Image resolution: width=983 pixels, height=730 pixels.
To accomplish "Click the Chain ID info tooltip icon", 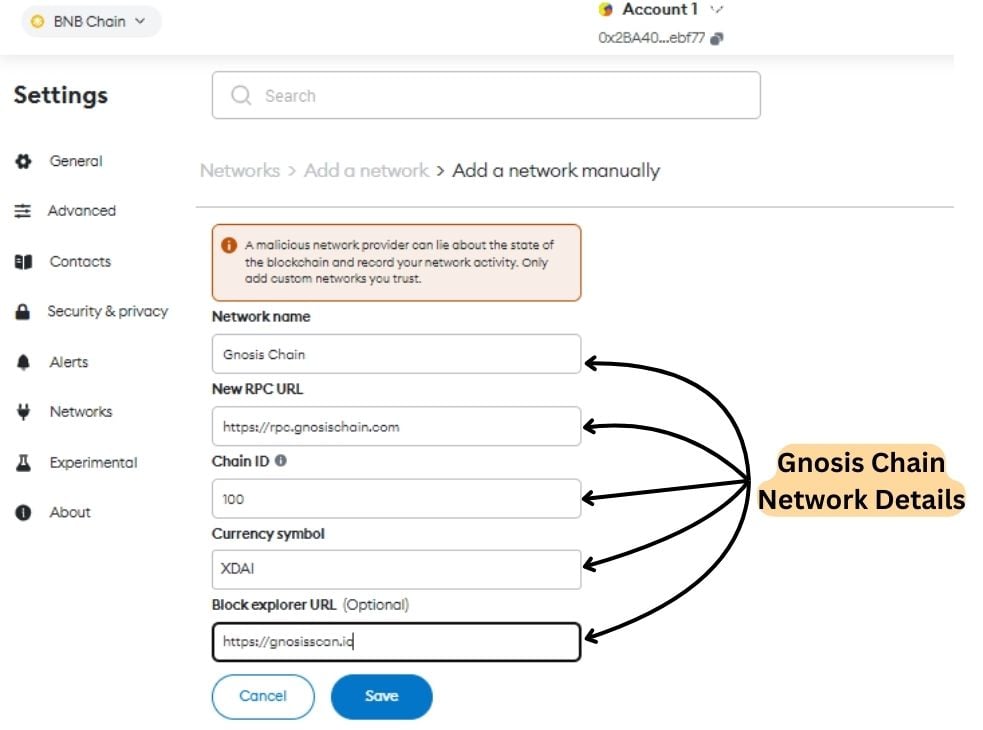I will [281, 460].
